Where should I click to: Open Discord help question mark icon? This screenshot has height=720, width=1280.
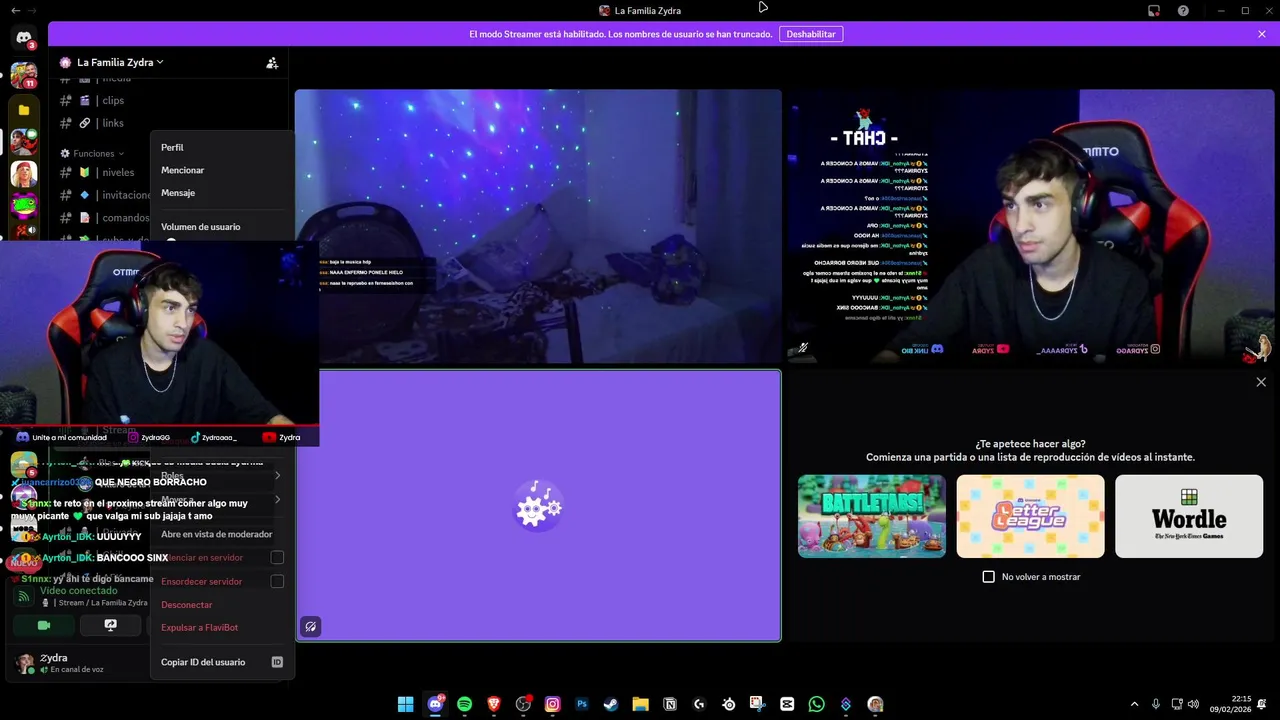click(x=1183, y=10)
